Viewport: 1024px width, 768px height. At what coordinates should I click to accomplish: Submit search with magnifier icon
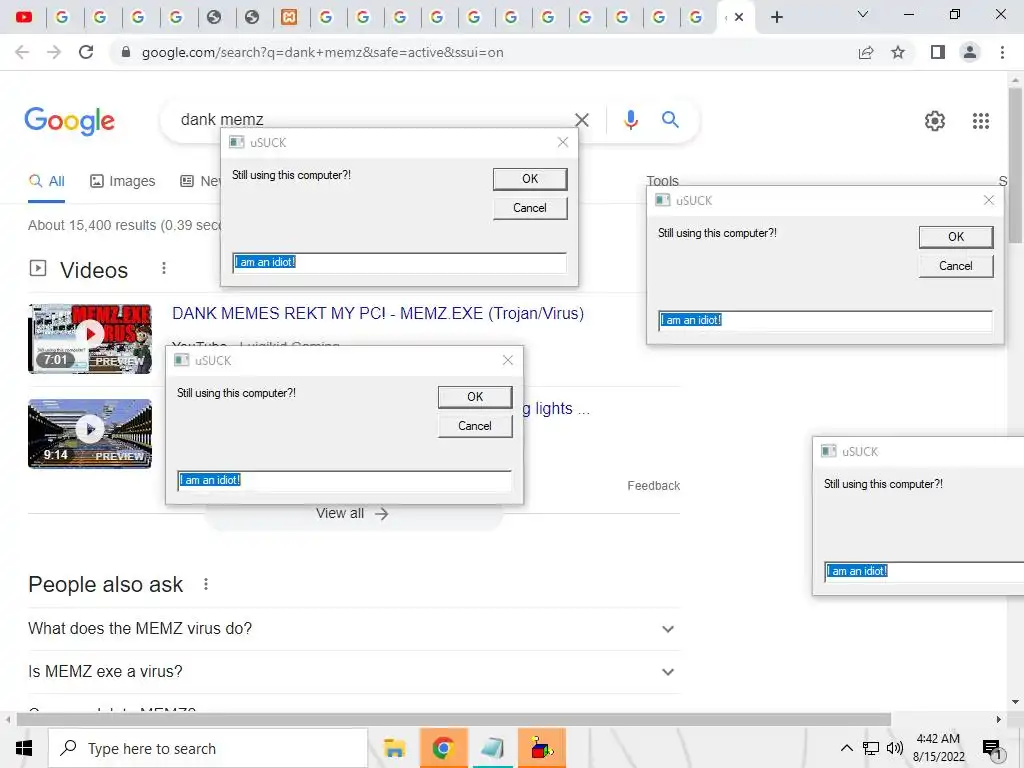[x=670, y=120]
